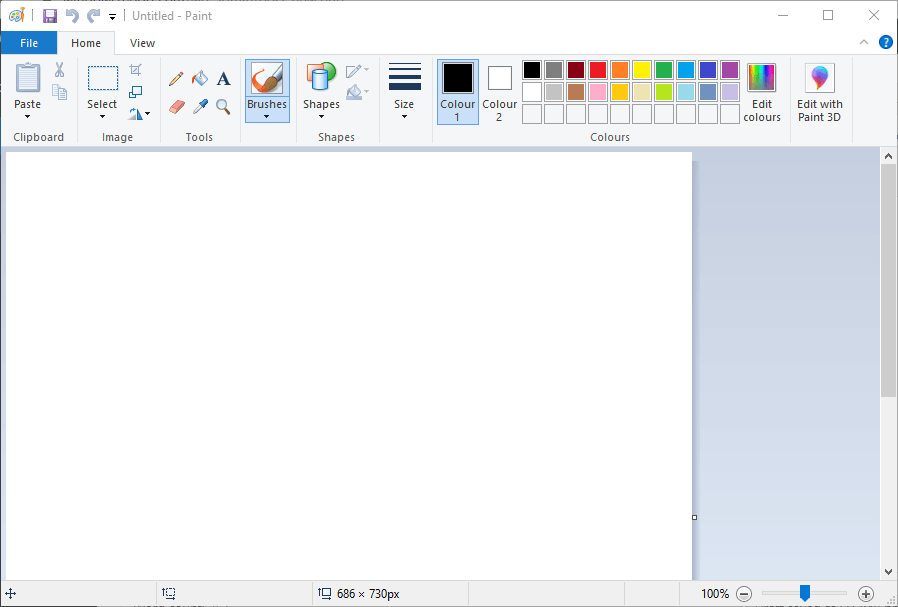898x607 pixels.
Task: Click Edit with Paint 3D button
Action: (820, 91)
